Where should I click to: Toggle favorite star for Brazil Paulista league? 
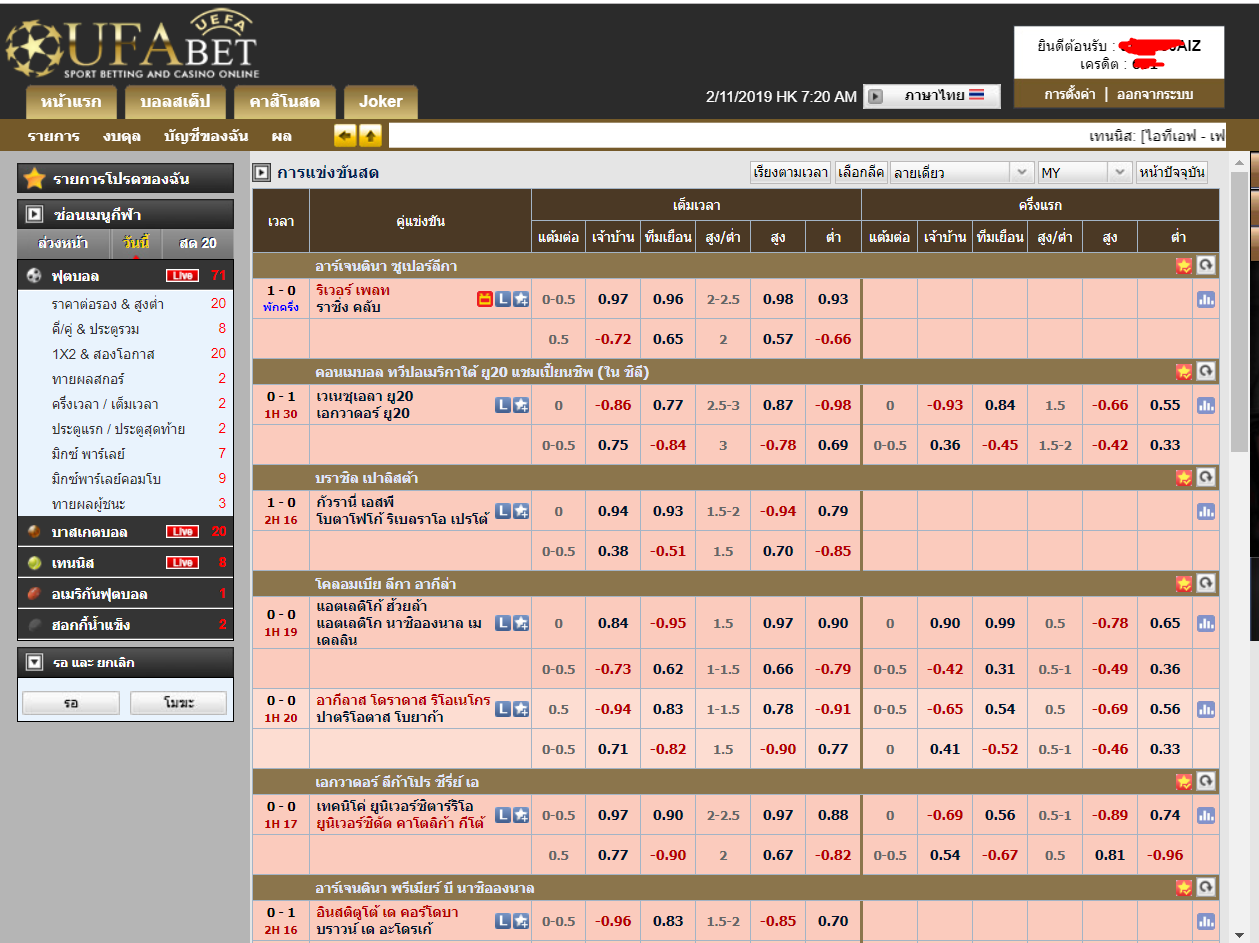pyautogui.click(x=1184, y=478)
